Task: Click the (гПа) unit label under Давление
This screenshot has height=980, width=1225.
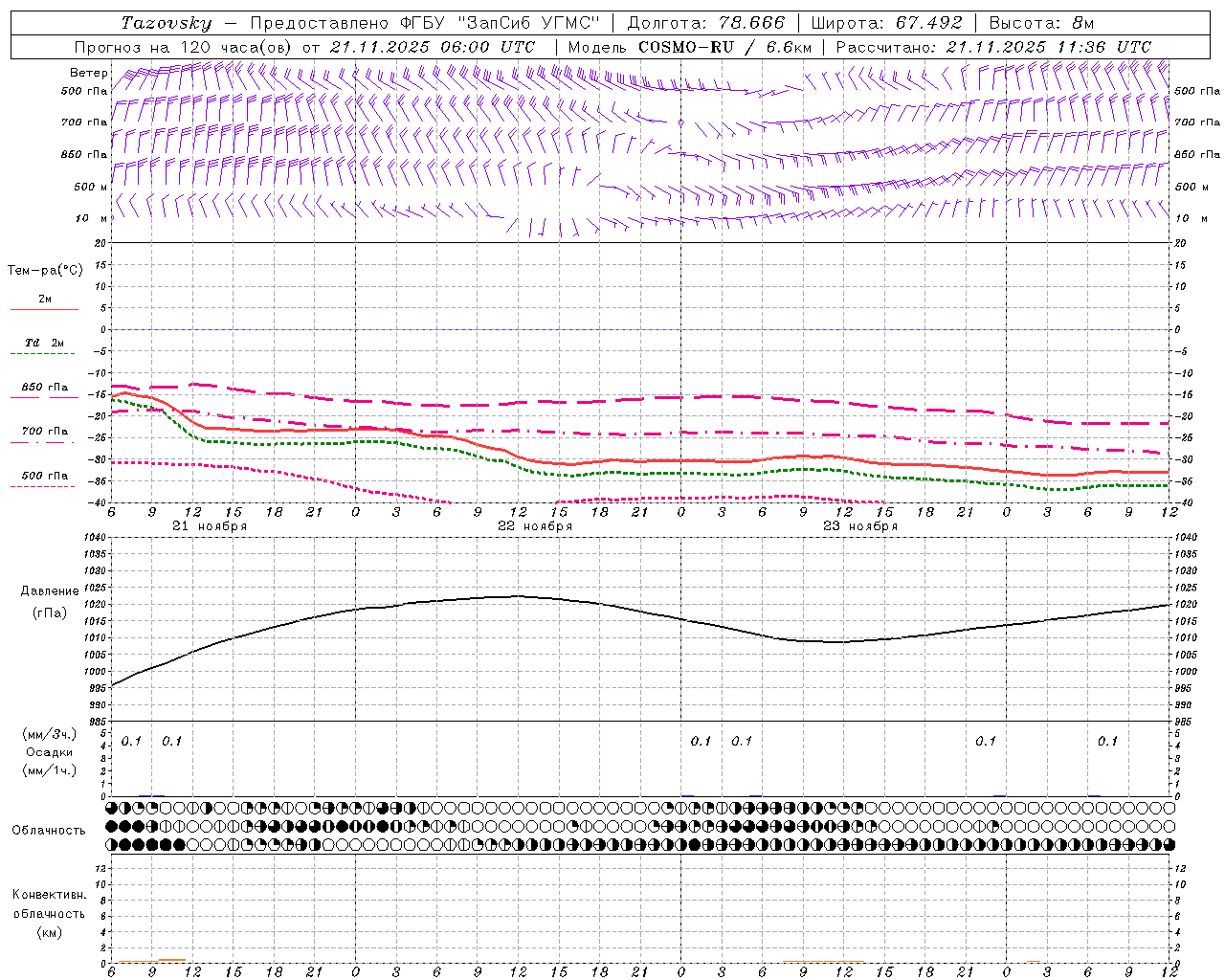Action: tap(50, 612)
